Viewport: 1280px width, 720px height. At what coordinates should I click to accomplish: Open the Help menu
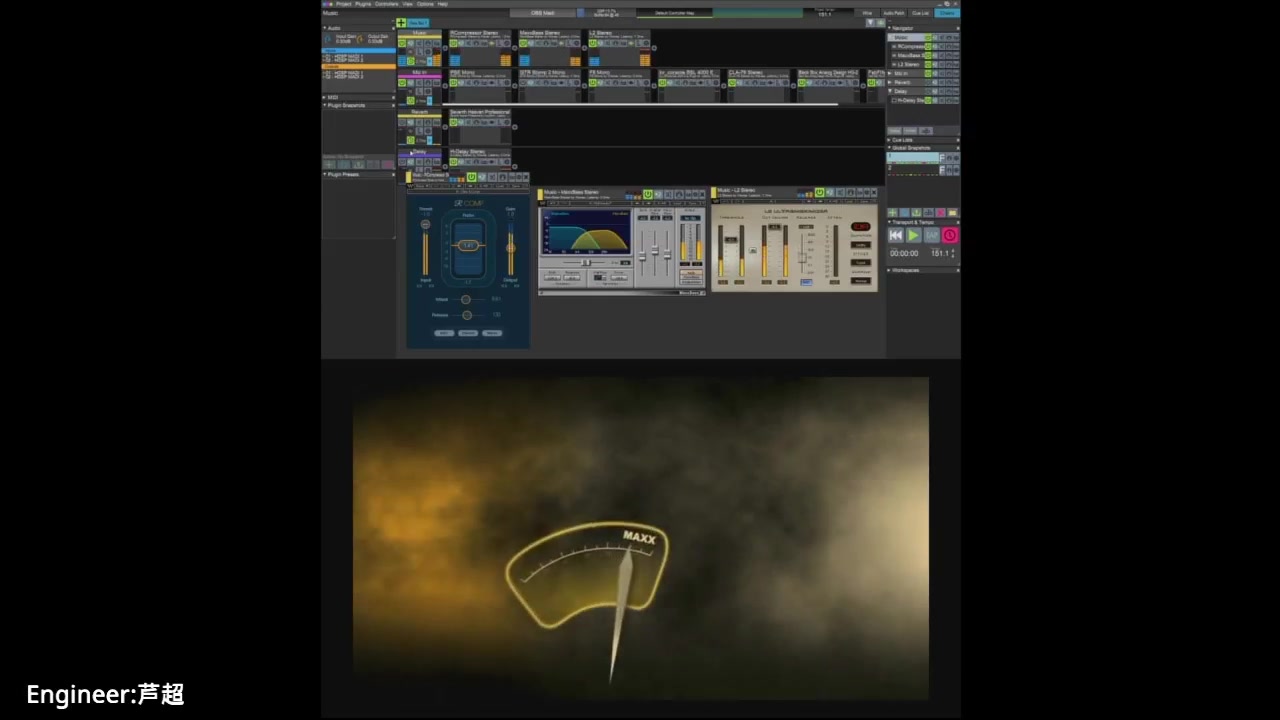[442, 4]
